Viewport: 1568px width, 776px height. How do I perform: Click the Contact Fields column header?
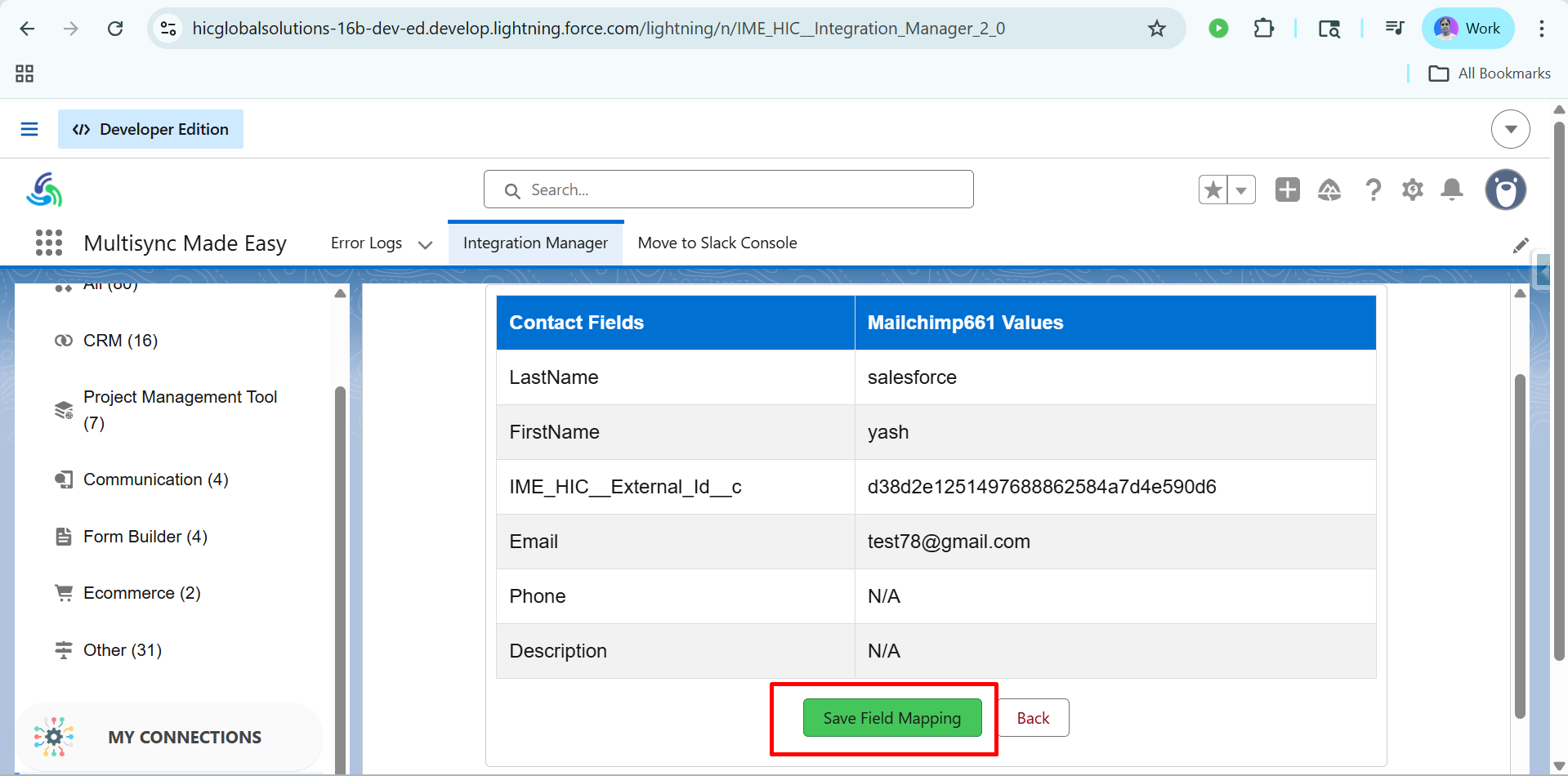click(676, 323)
